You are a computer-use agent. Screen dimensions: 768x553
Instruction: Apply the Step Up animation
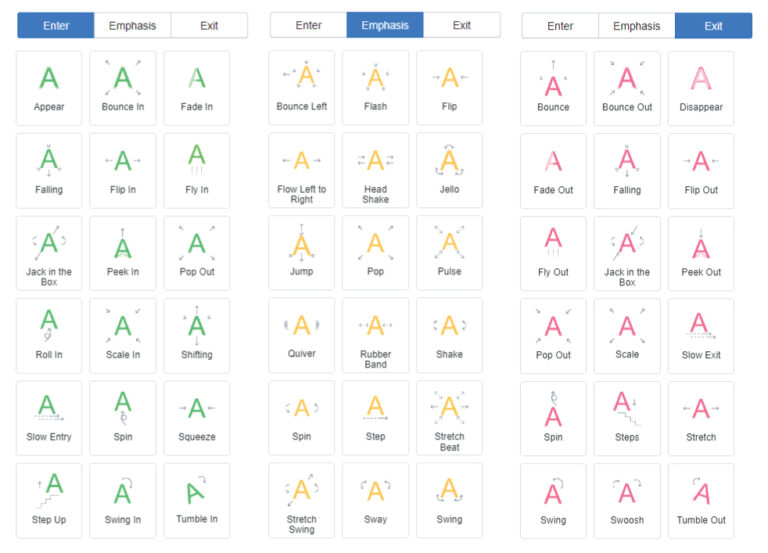pyautogui.click(x=49, y=500)
